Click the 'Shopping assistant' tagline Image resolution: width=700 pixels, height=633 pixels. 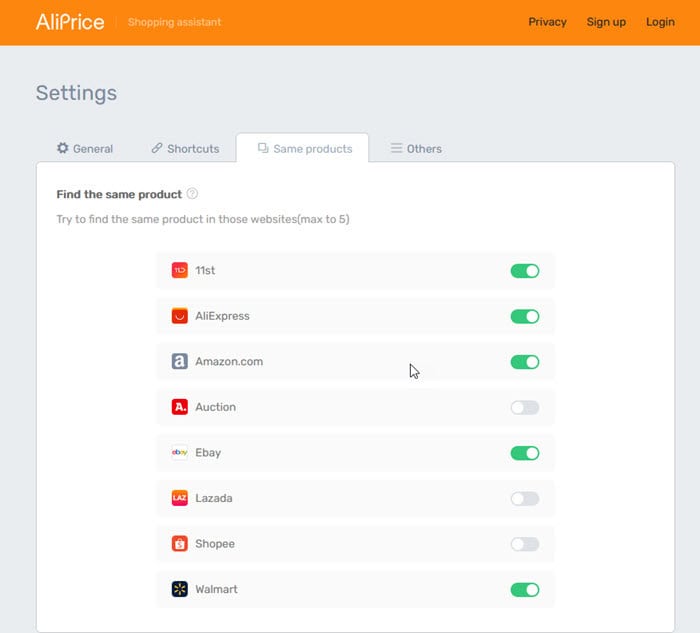click(x=174, y=22)
